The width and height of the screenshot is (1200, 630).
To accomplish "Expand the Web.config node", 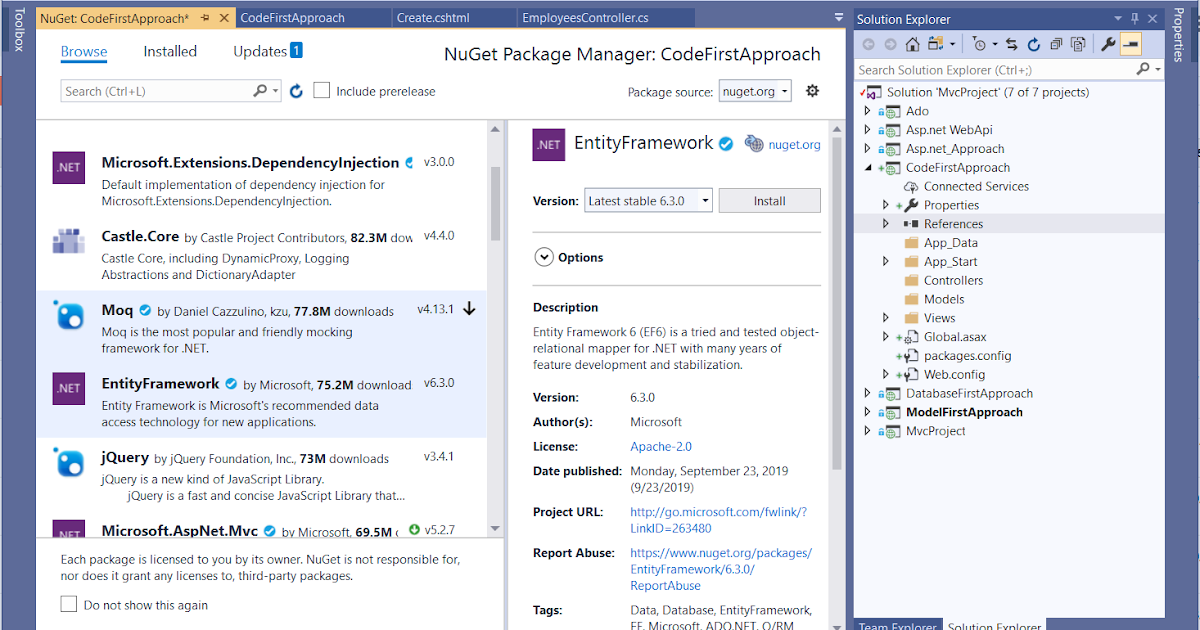I will (886, 374).
